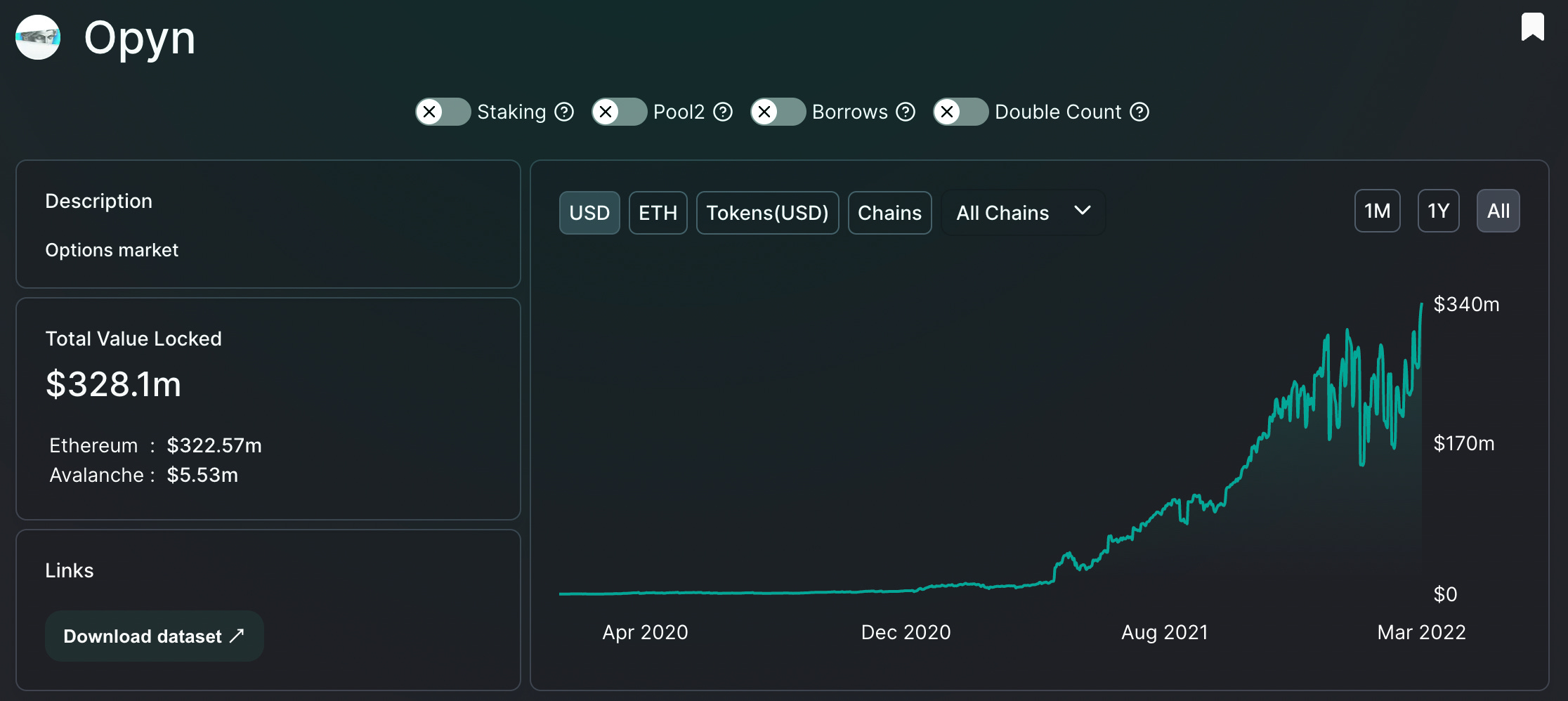This screenshot has width=1568, height=701.
Task: Click the Apr 2020 axis label
Action: pyautogui.click(x=645, y=632)
